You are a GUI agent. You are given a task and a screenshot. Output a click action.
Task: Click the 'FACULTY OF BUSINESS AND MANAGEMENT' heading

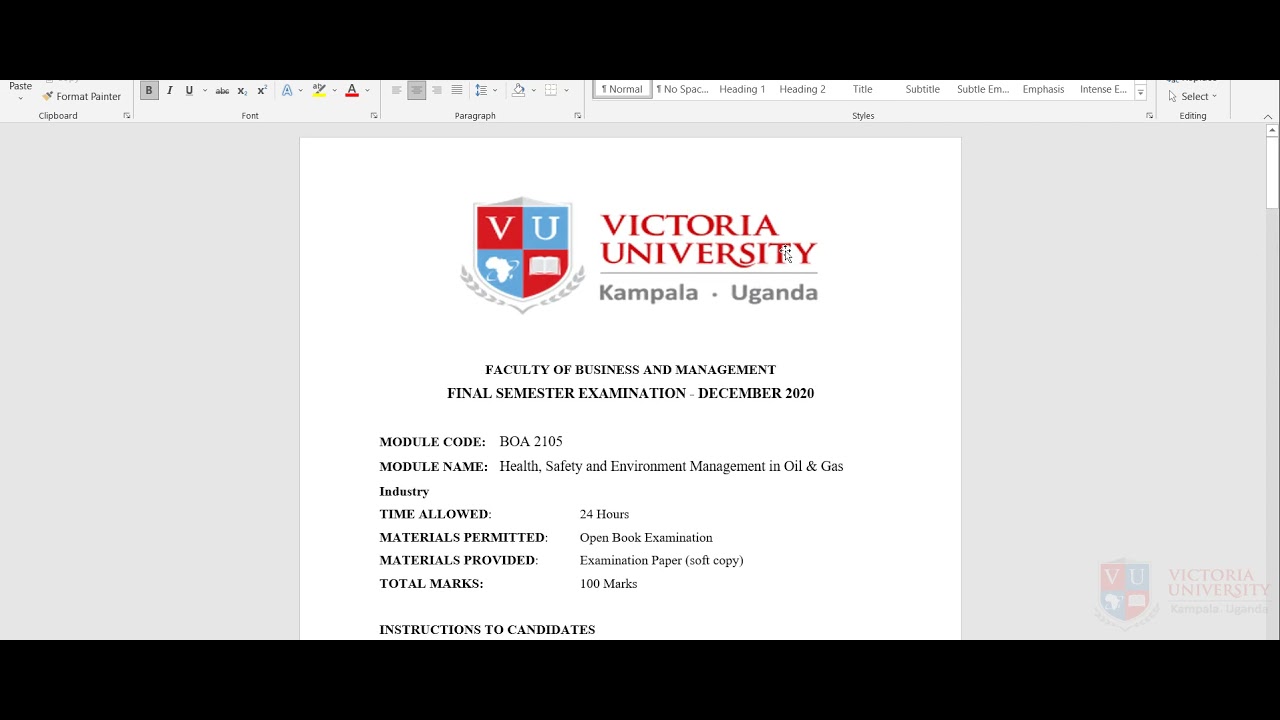pyautogui.click(x=630, y=370)
